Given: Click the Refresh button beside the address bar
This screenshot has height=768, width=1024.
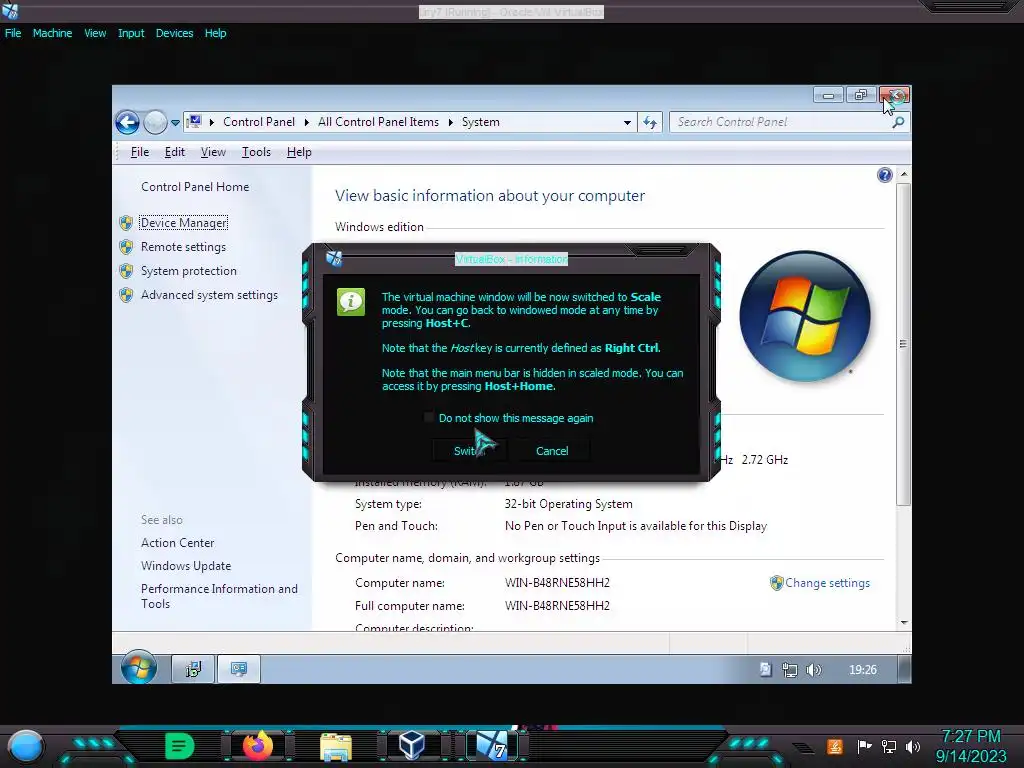Looking at the screenshot, I should [x=650, y=122].
